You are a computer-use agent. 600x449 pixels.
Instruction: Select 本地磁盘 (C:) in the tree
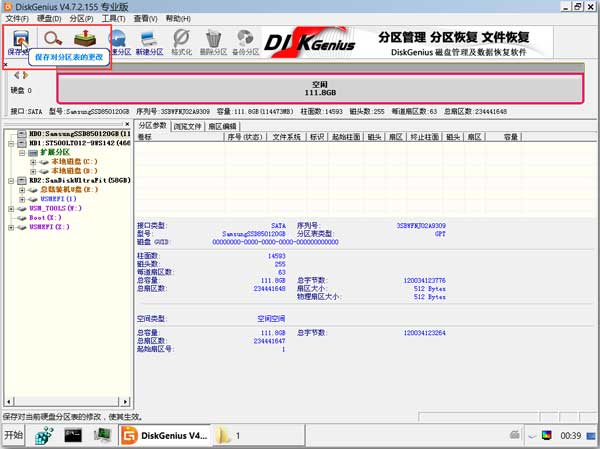pos(74,162)
